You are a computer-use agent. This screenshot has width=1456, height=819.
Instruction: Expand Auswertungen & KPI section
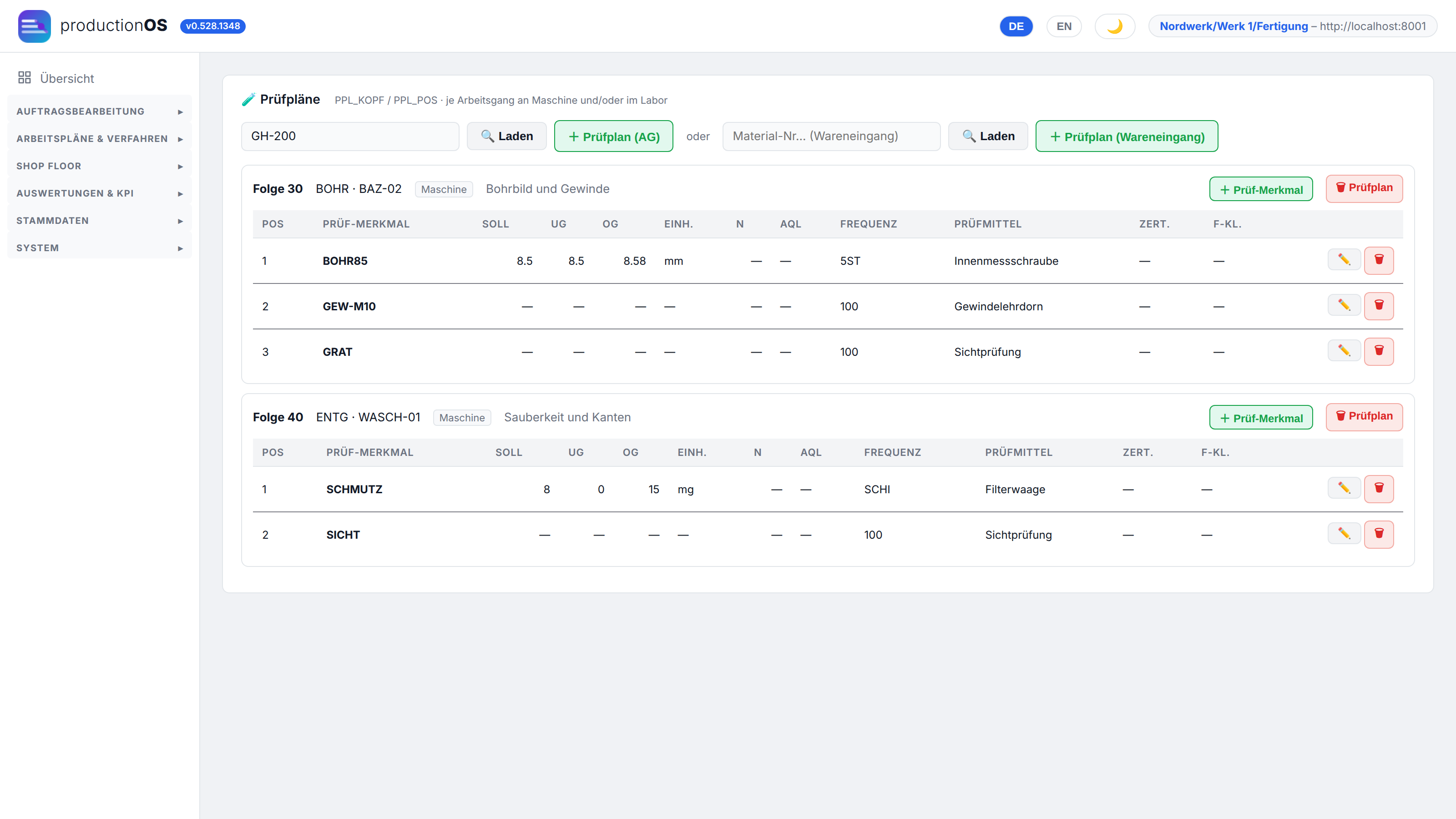click(100, 193)
